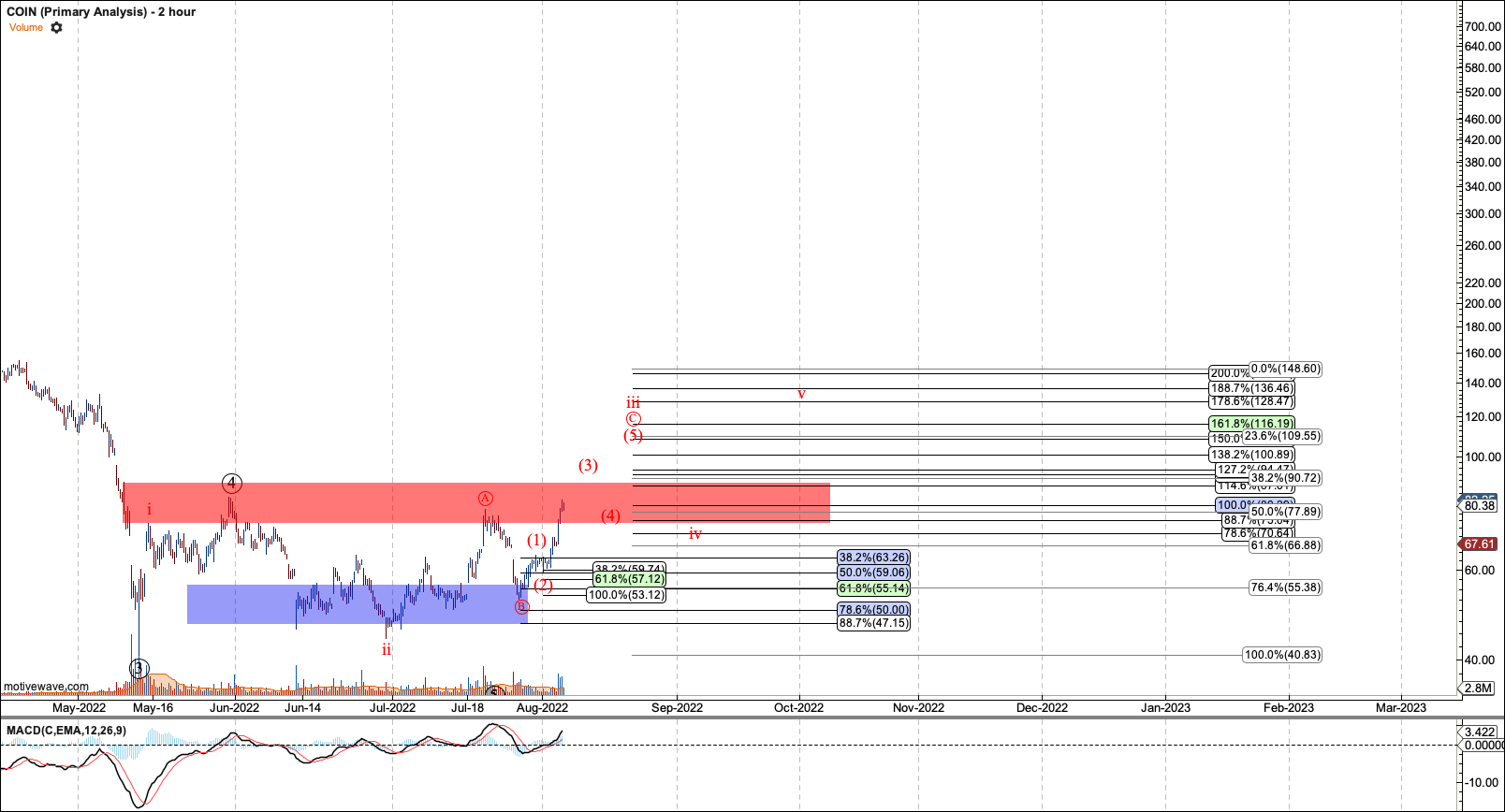Select the 0.0%(148.60) Fibonacci label

[1285, 369]
